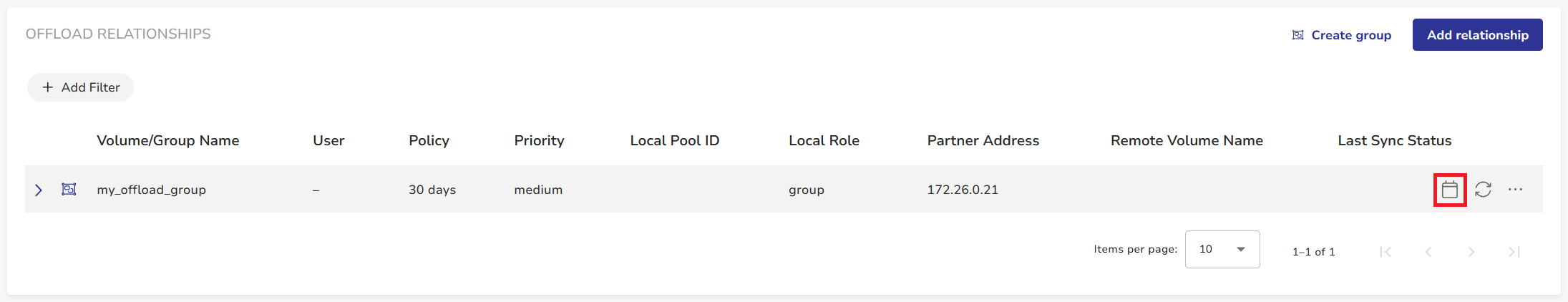Click the sync refresh icon
1568x302 pixels.
pyautogui.click(x=1483, y=190)
